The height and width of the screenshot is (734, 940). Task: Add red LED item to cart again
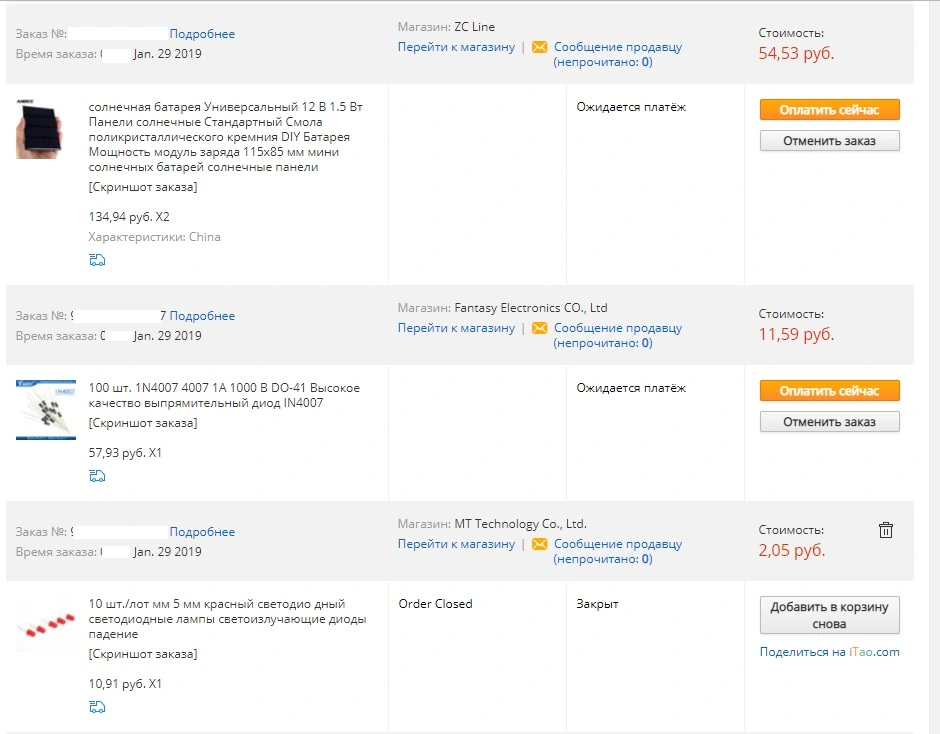[x=829, y=615]
